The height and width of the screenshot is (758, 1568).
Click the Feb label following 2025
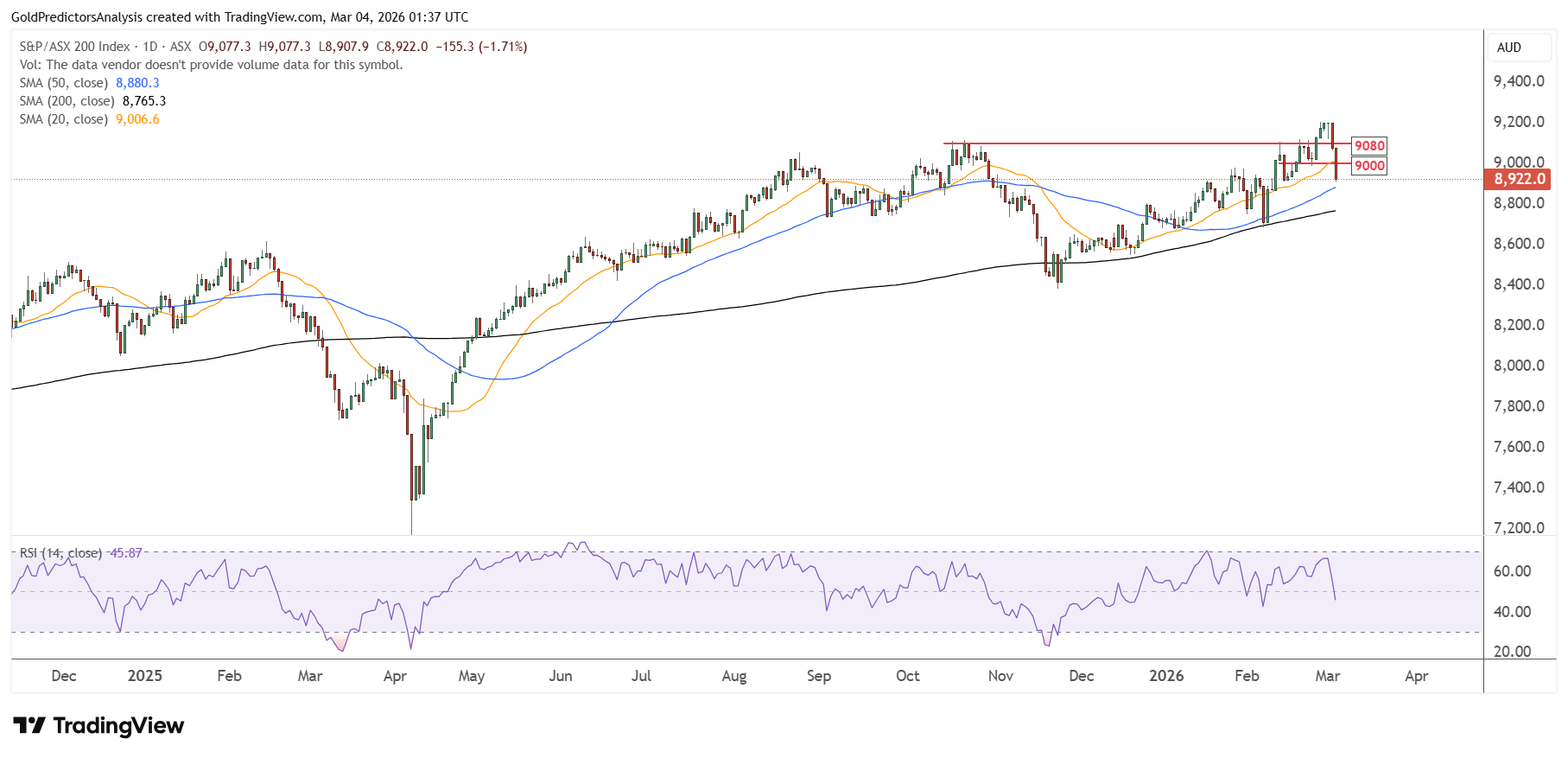pyautogui.click(x=229, y=676)
